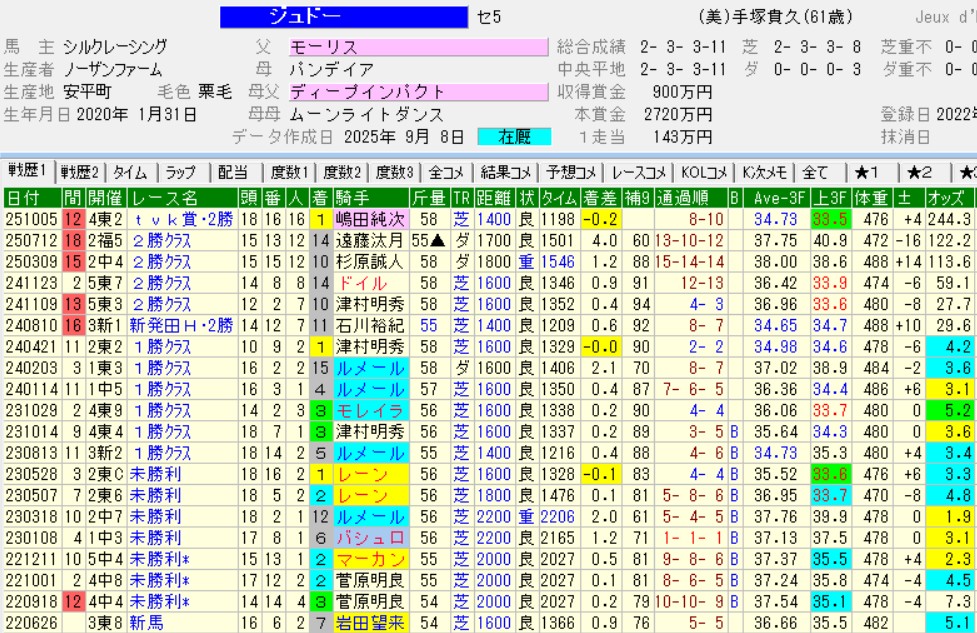Open the ｔｖｋ賞・2勝 race entry

183,219
